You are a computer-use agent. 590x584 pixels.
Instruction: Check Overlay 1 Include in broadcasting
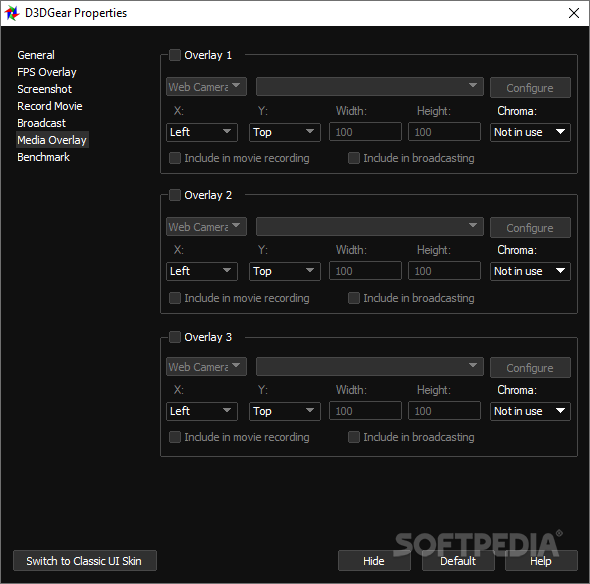(x=354, y=158)
